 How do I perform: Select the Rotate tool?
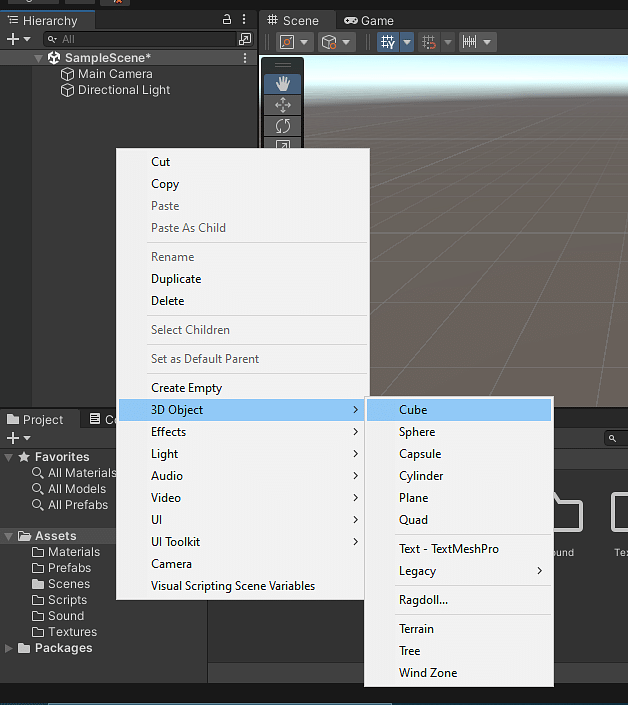point(282,126)
